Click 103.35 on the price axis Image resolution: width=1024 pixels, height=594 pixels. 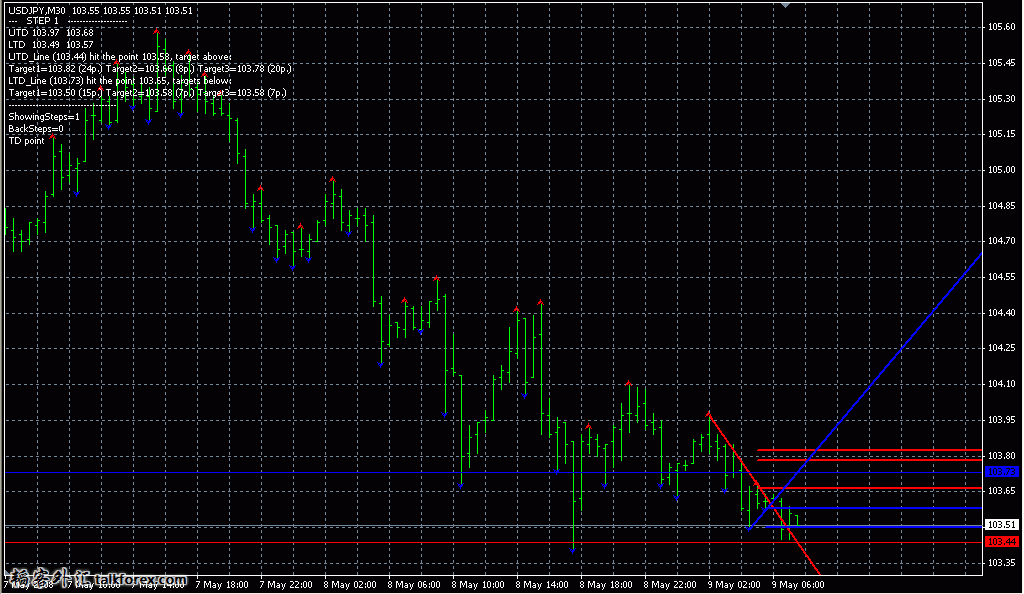coord(1002,562)
